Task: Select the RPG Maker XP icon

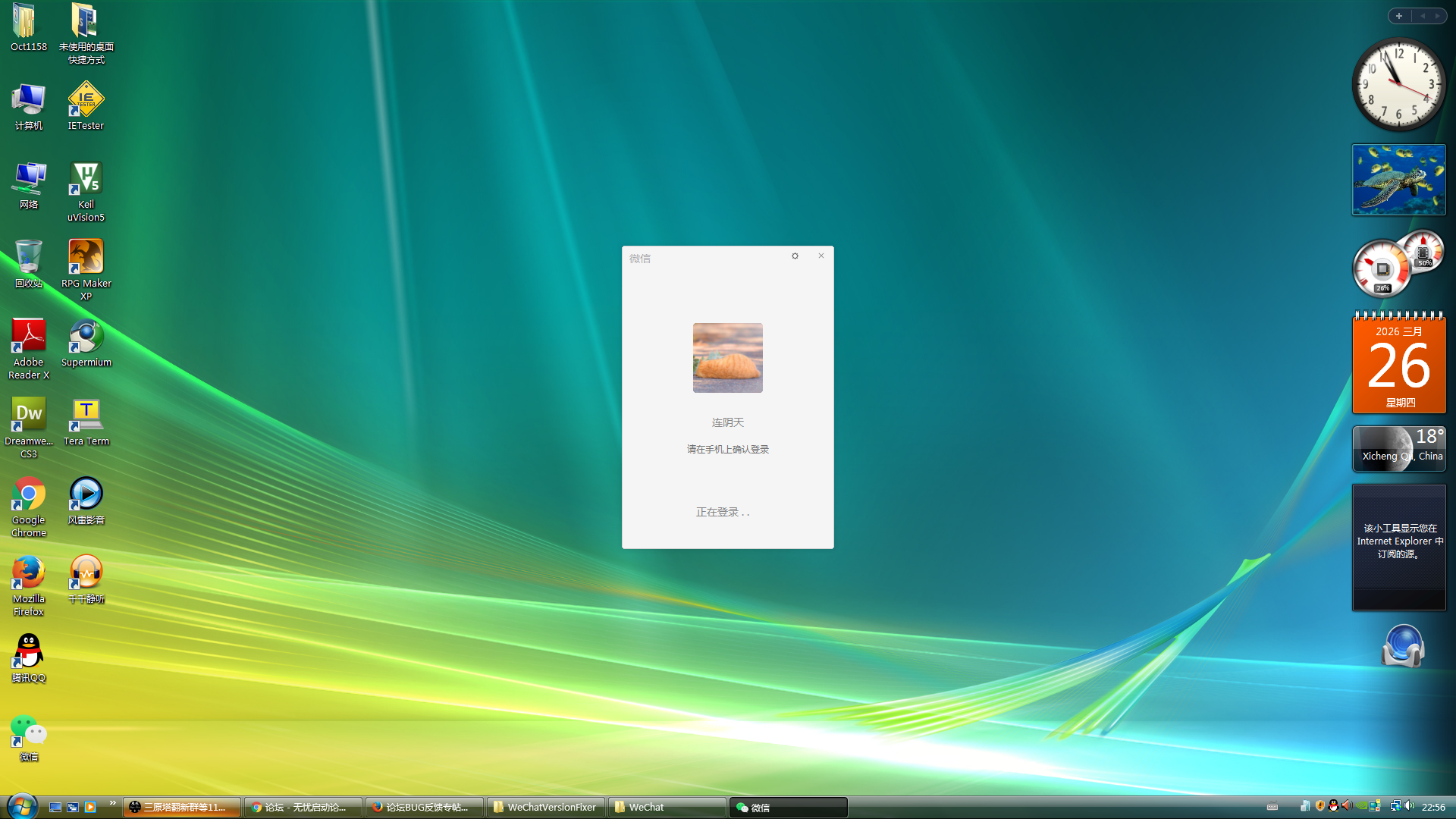Action: tap(86, 258)
